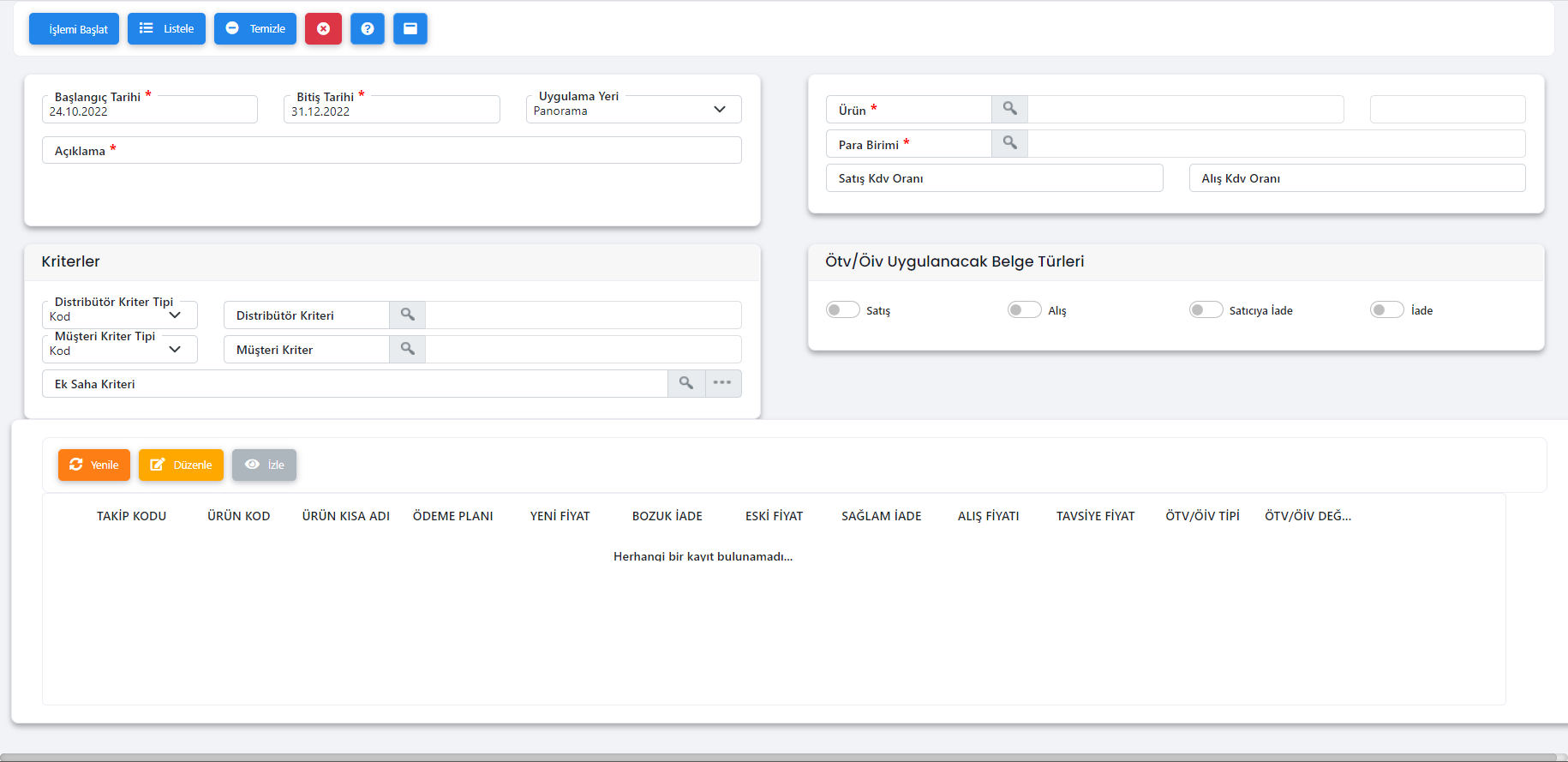1568x762 pixels.
Task: Enable the Satış document type toggle
Action: click(842, 309)
